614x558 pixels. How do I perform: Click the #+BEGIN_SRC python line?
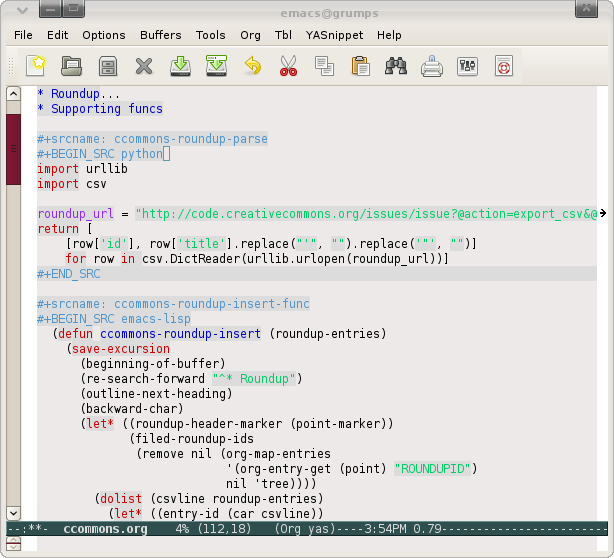(x=100, y=154)
